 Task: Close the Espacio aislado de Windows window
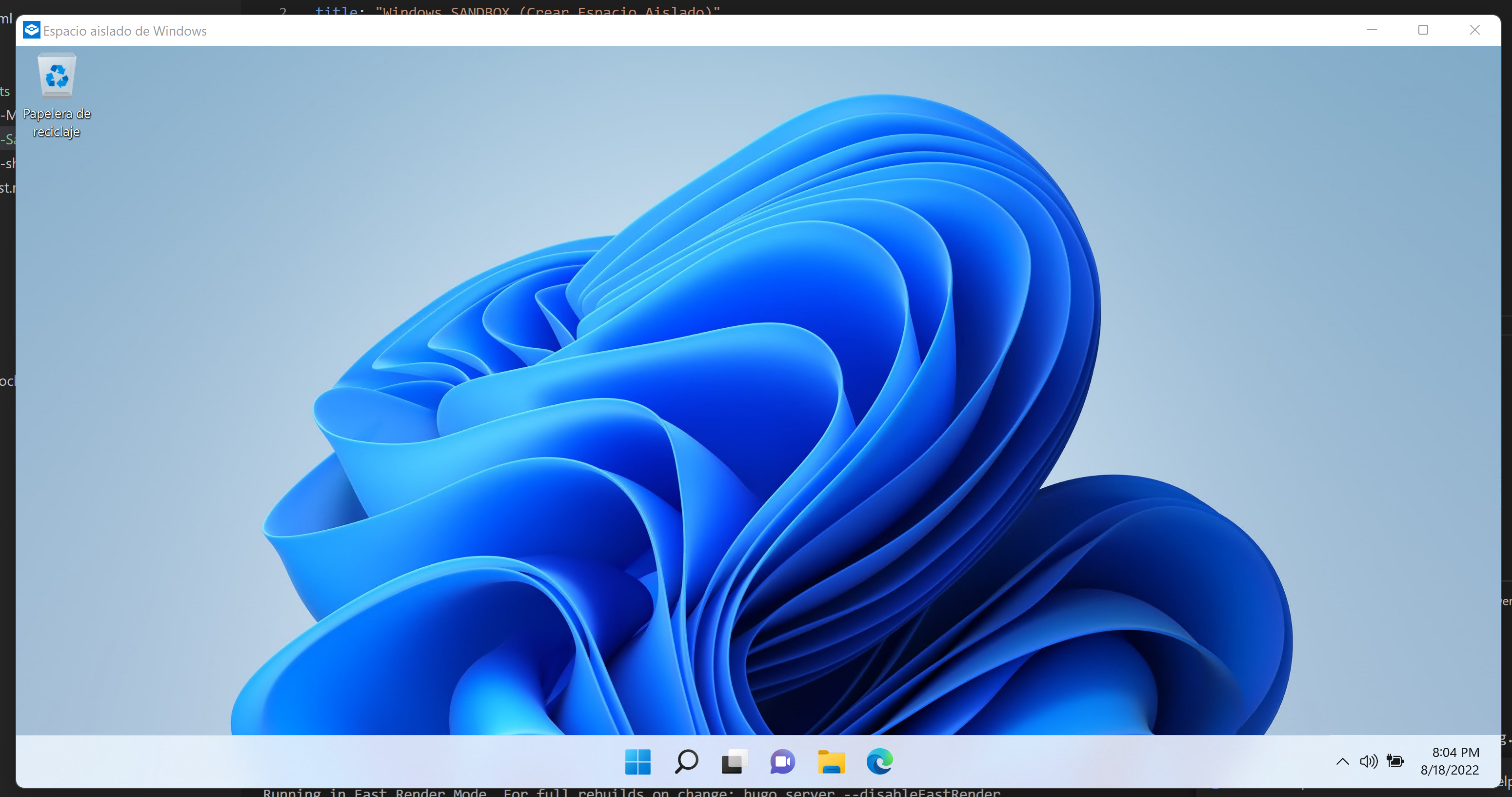[1475, 30]
